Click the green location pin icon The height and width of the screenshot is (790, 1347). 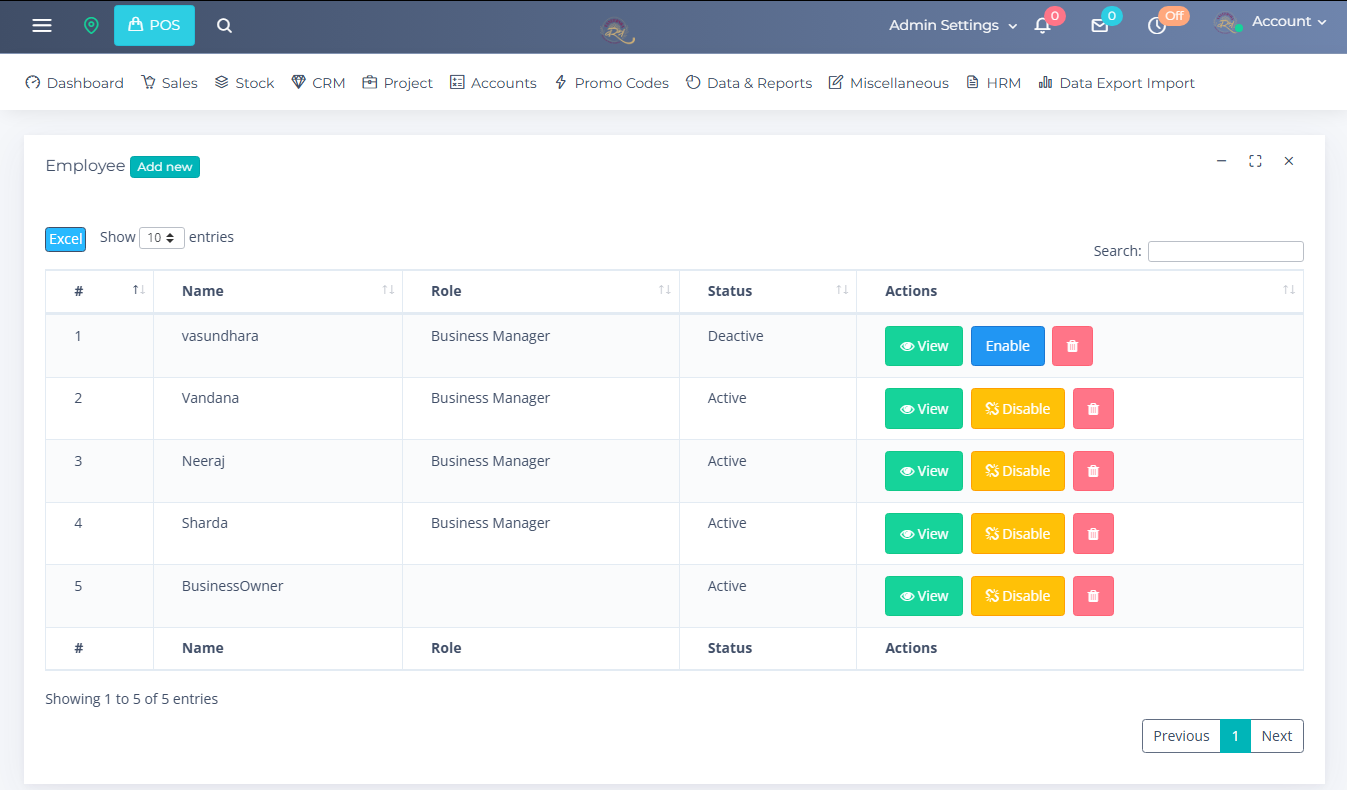91,25
